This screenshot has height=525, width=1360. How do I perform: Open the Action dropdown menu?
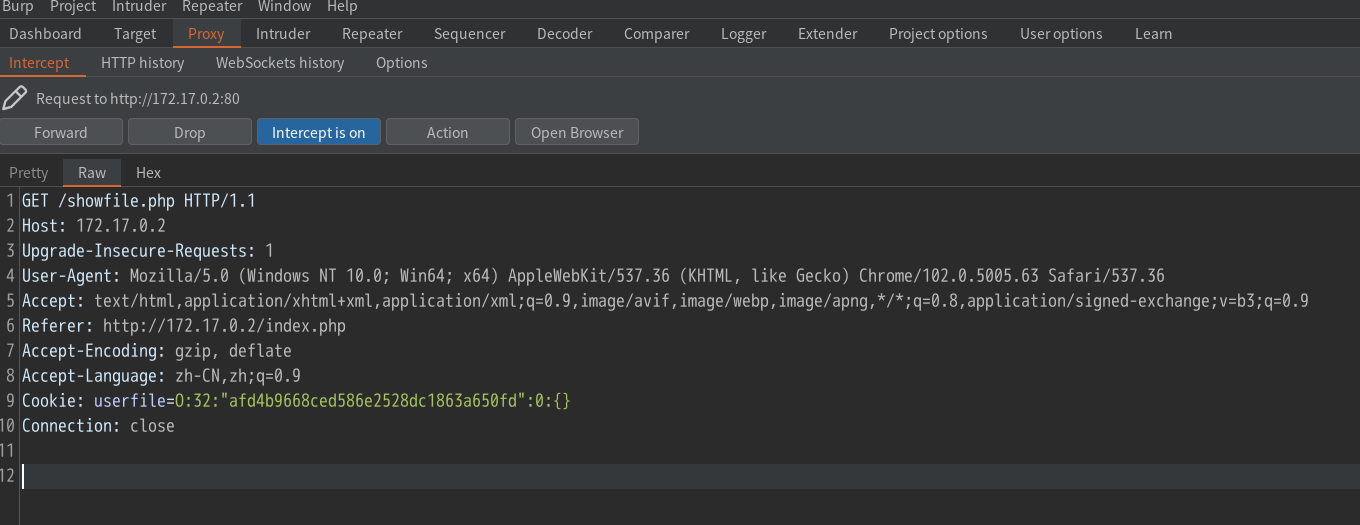447,132
